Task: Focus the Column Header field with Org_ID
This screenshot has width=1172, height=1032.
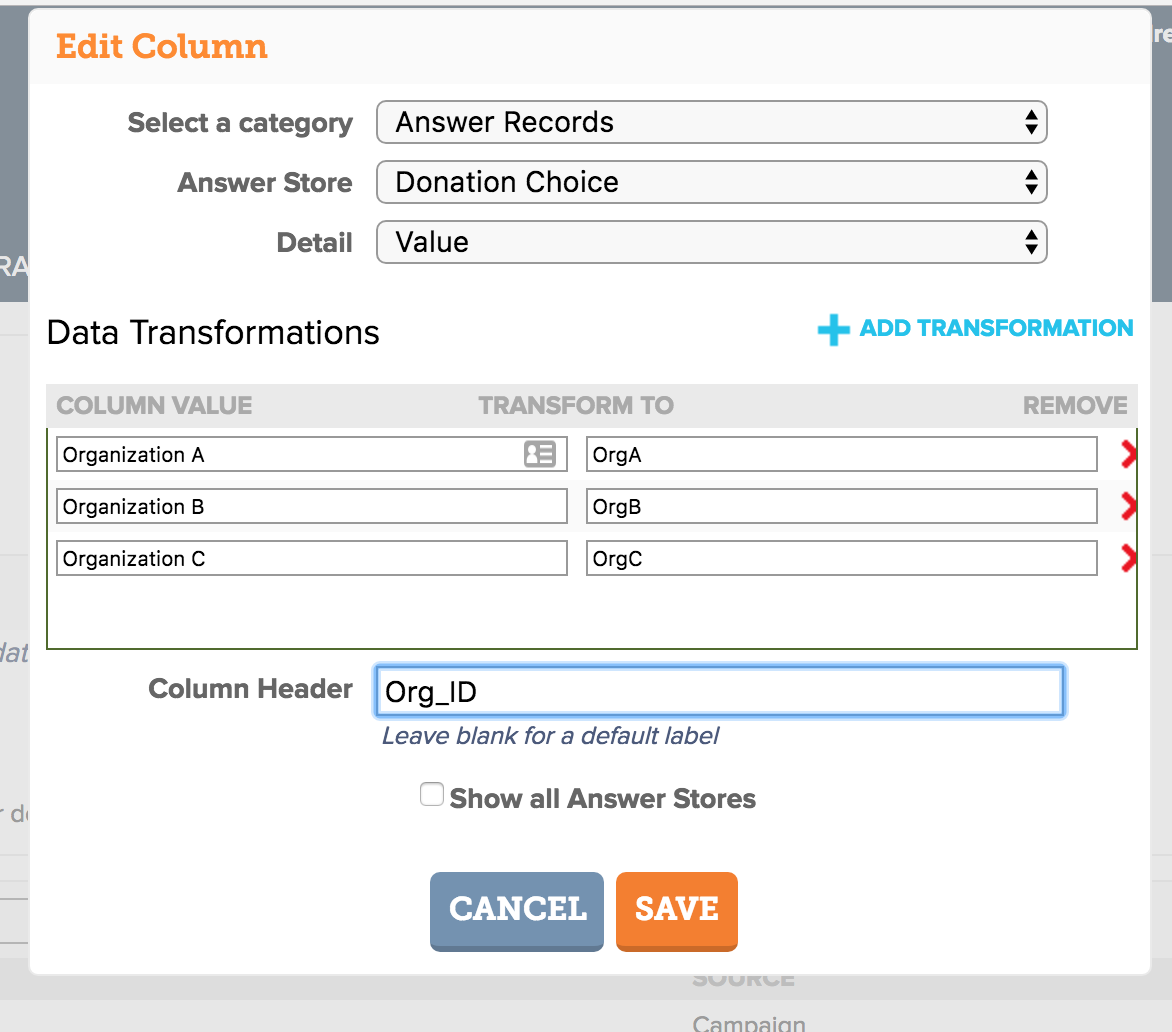Action: pos(719,691)
